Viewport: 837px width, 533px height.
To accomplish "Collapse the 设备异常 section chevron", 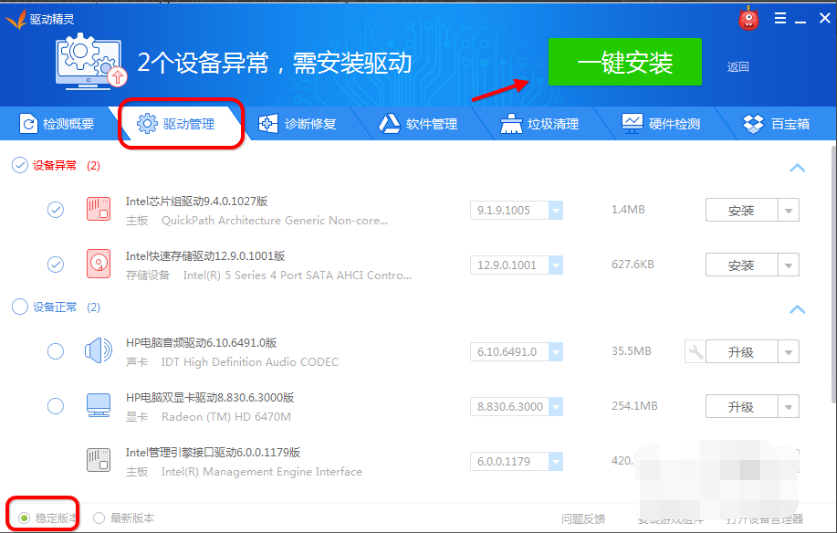I will [x=797, y=167].
